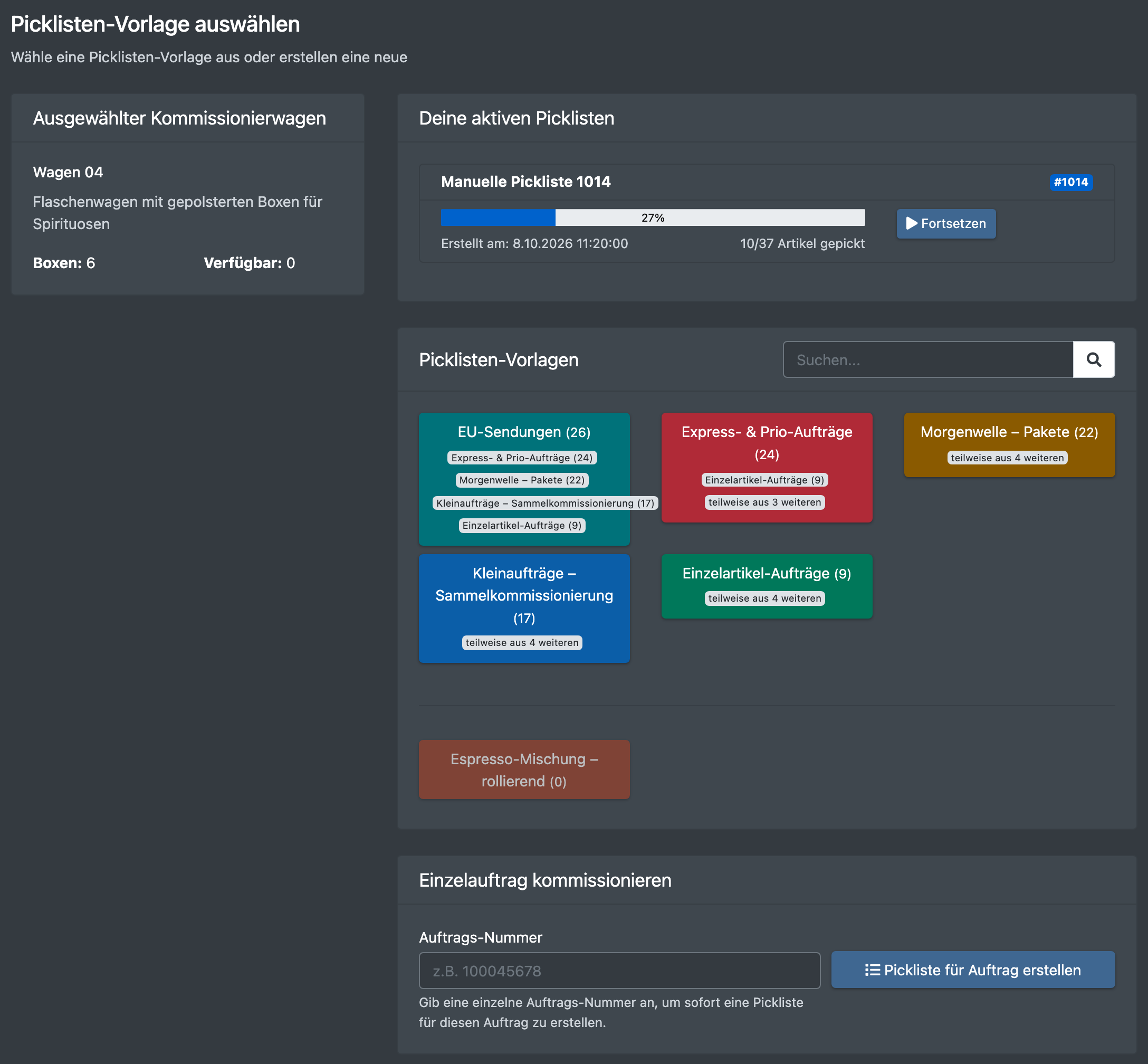Click 'Erstellt am: 8.10.2026 11:20:00'
The width and height of the screenshot is (1148, 1064).
coord(534,243)
